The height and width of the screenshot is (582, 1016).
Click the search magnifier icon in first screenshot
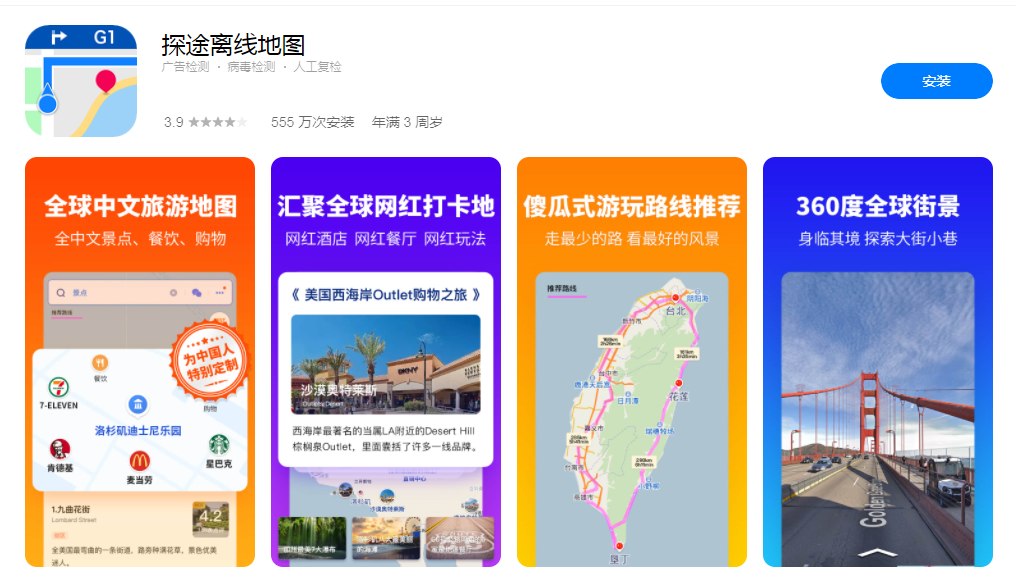click(61, 293)
